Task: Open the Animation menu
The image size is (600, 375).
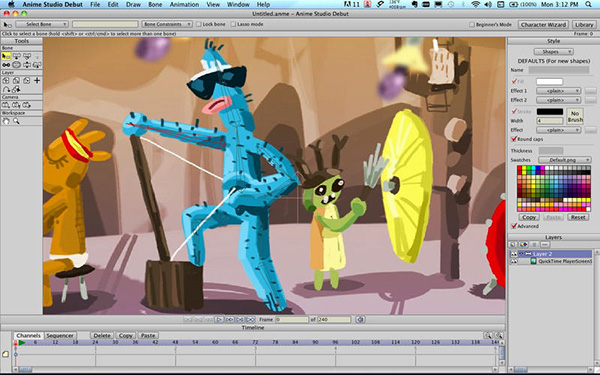Action: [184, 5]
